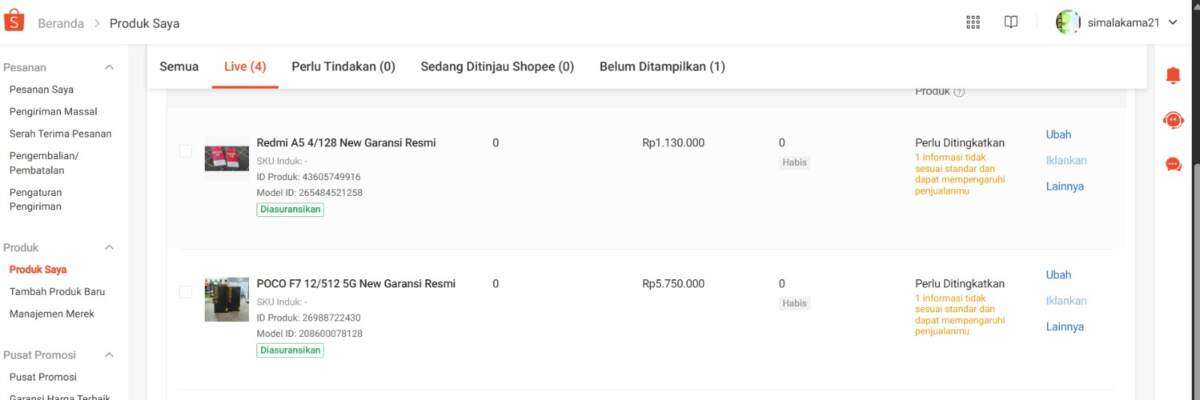Viewport: 1200px width, 400px height.
Task: Click Ubah for the Redmi A5 product
Action: (1058, 135)
